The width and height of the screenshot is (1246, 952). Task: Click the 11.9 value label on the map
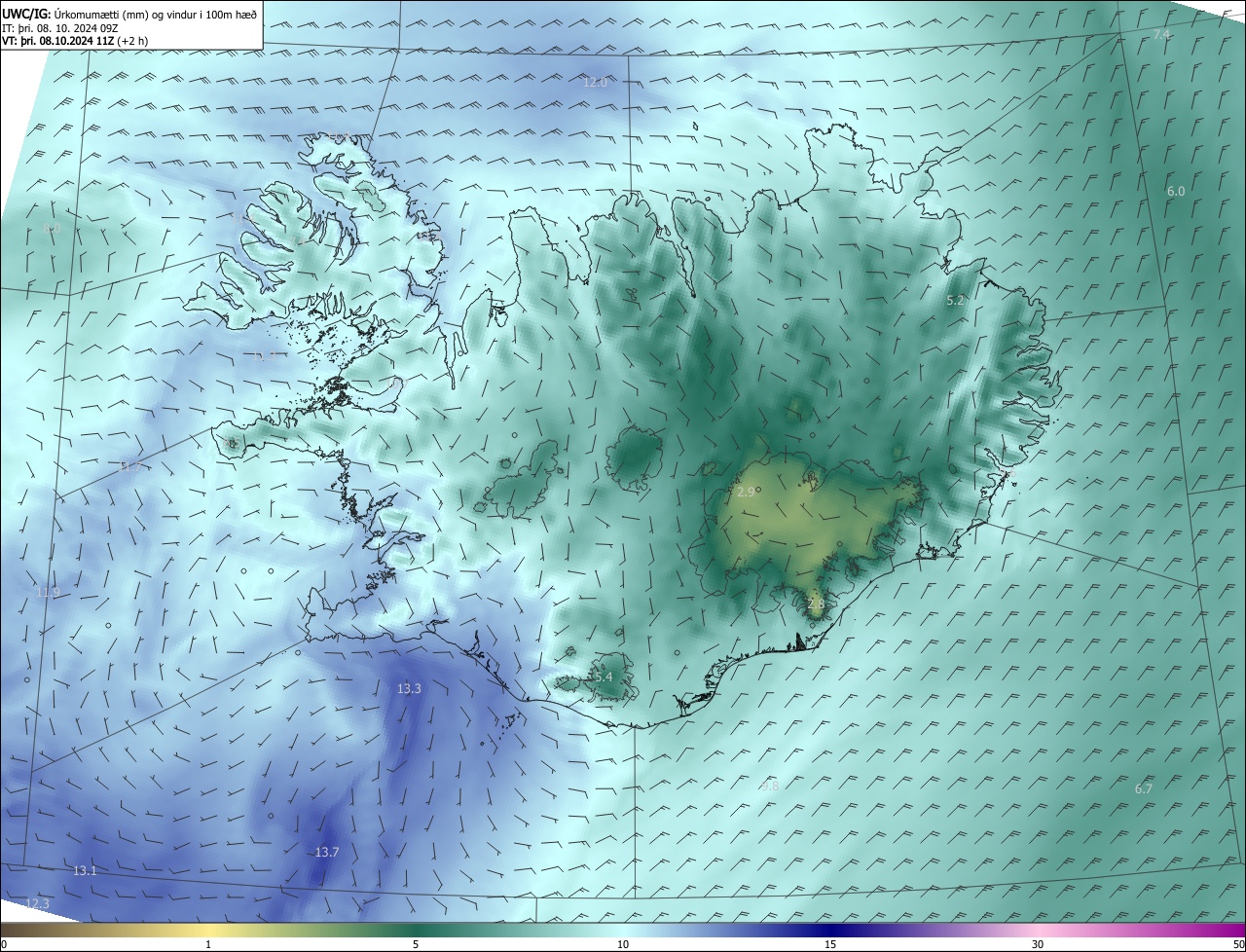pos(48,593)
